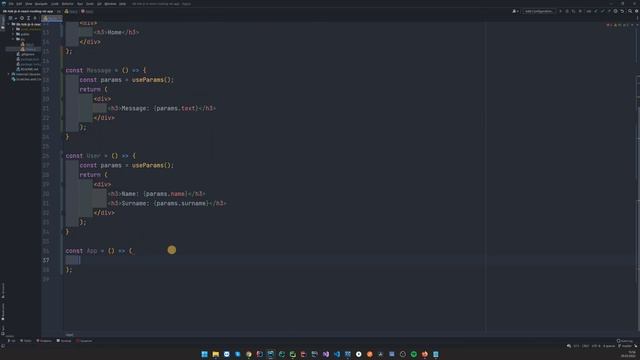The width and height of the screenshot is (640, 360).
Task: Select README.md in project tree
Action: point(27,69)
